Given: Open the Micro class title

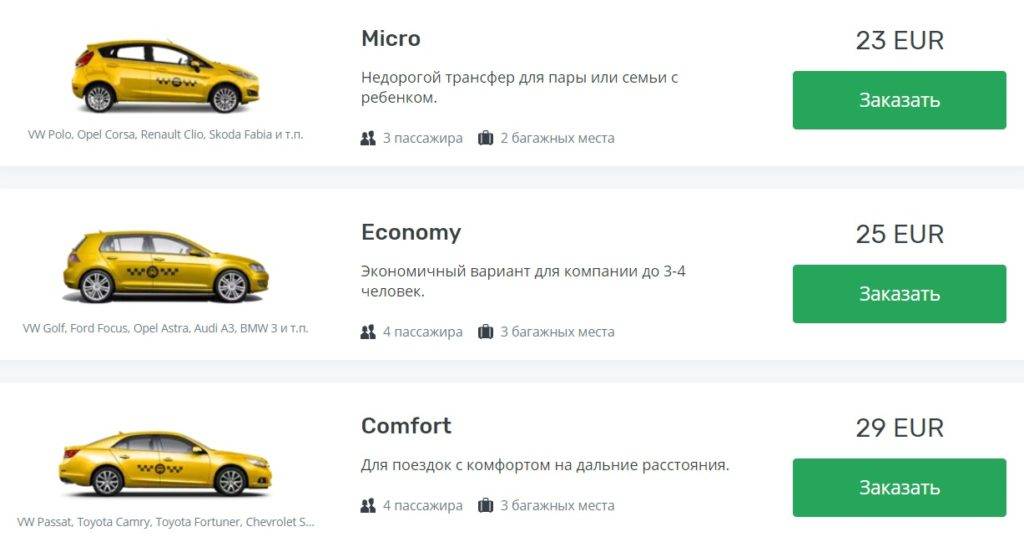Looking at the screenshot, I should point(390,39).
